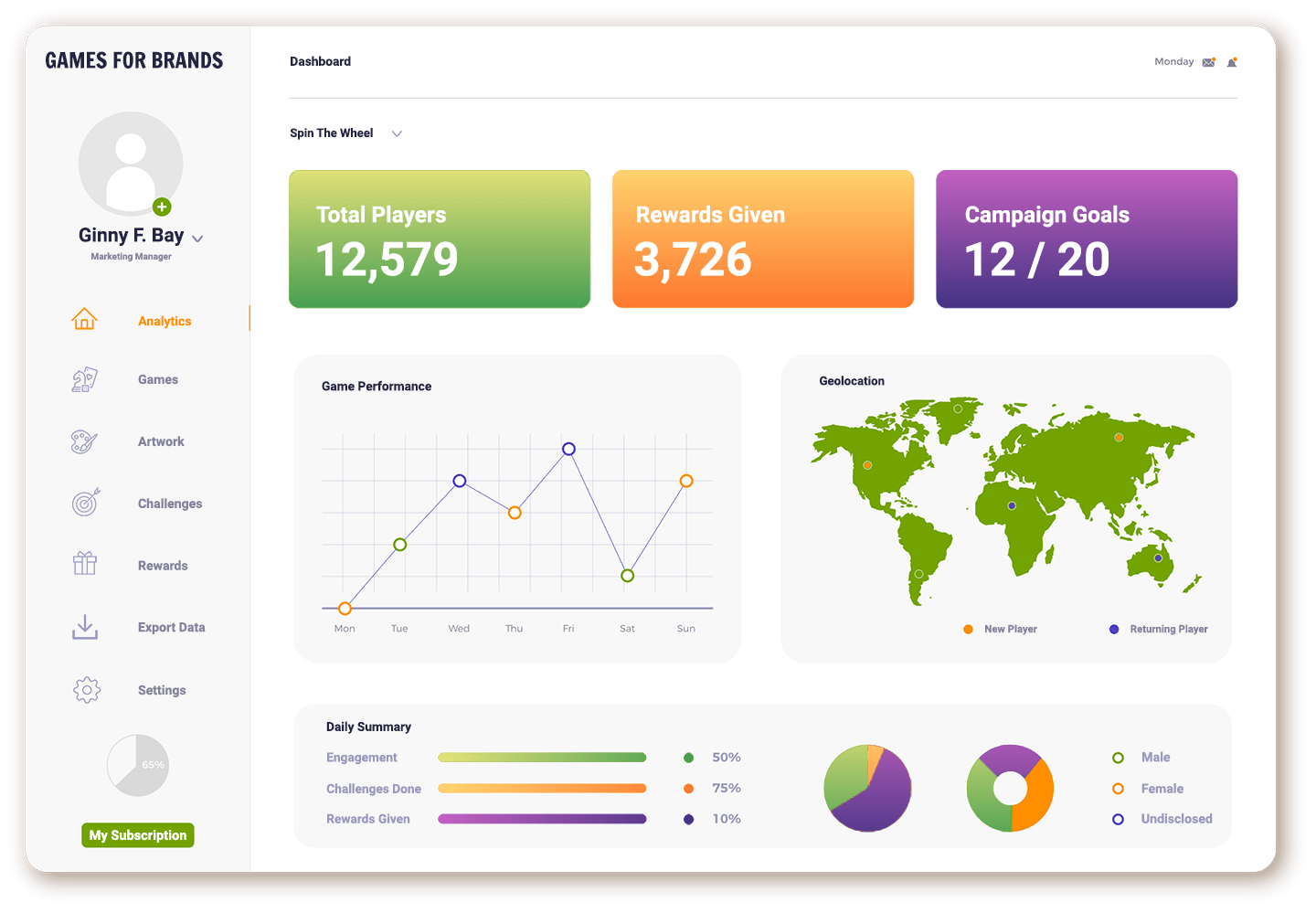The image size is (1316, 913).
Task: Select the Friday peak data point
Action: click(x=568, y=449)
